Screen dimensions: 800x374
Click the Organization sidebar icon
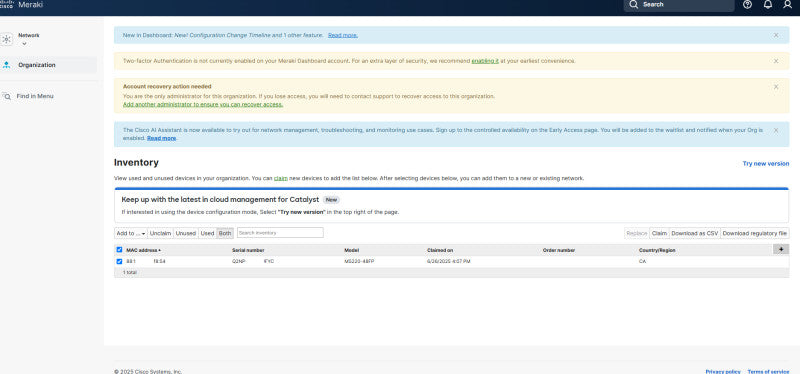click(x=7, y=65)
